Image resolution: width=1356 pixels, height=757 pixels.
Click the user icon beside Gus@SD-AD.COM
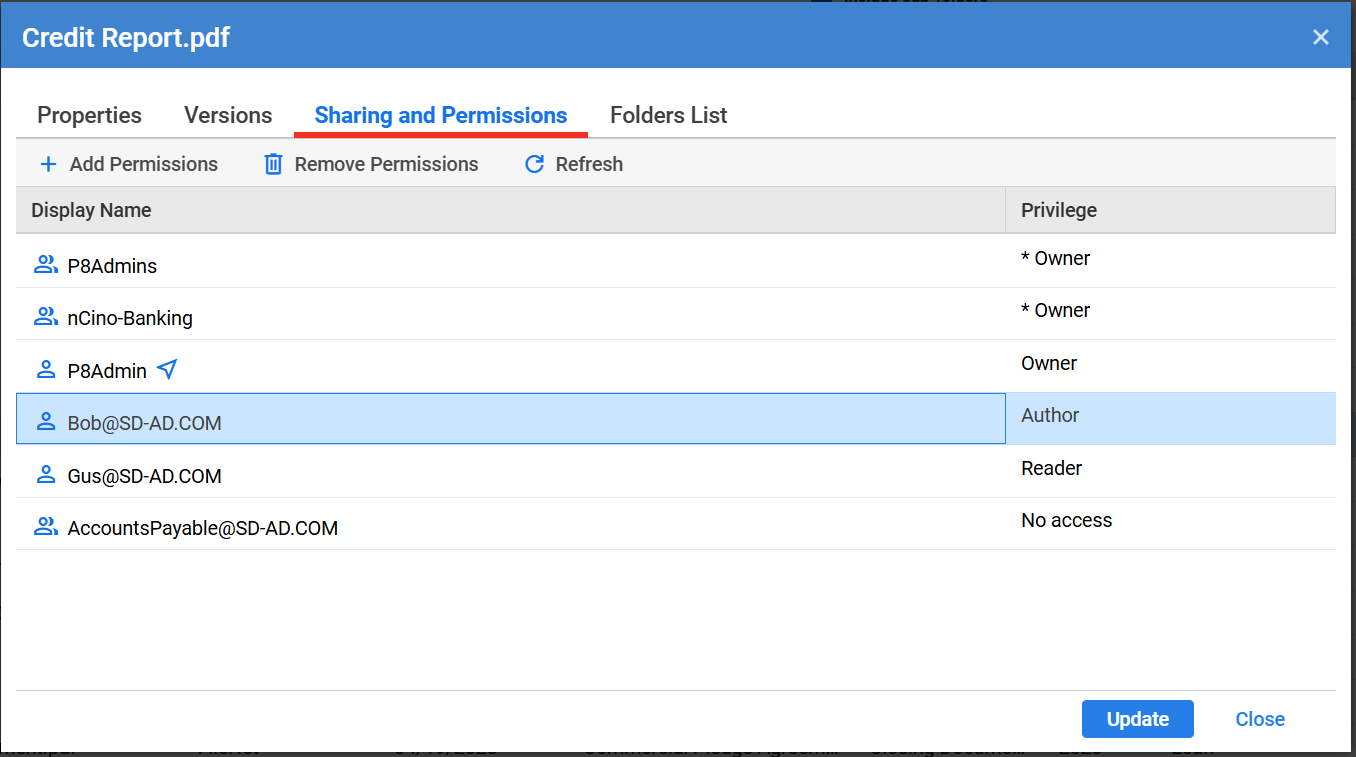coord(46,475)
